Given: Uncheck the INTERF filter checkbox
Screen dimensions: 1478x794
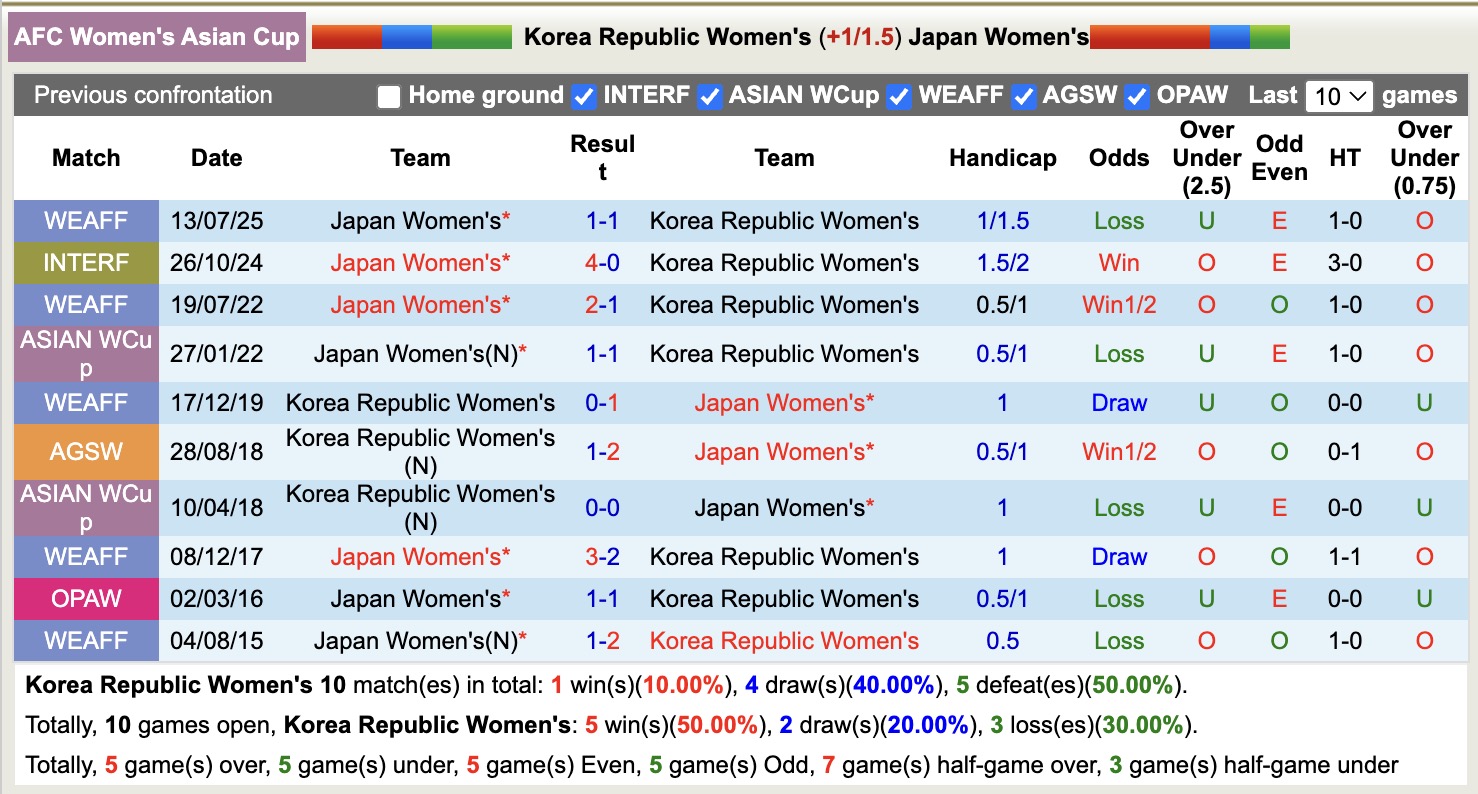Looking at the screenshot, I should click(584, 97).
